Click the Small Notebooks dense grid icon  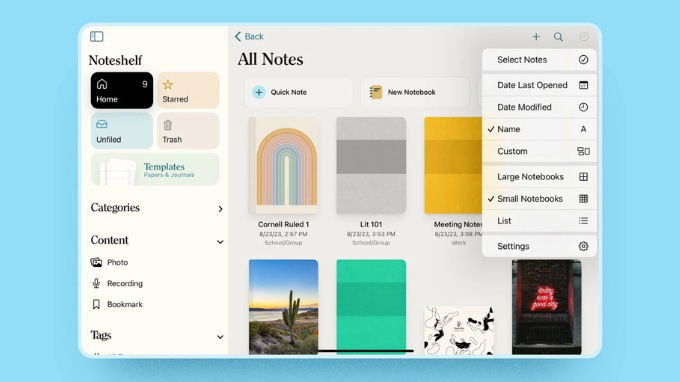(583, 199)
